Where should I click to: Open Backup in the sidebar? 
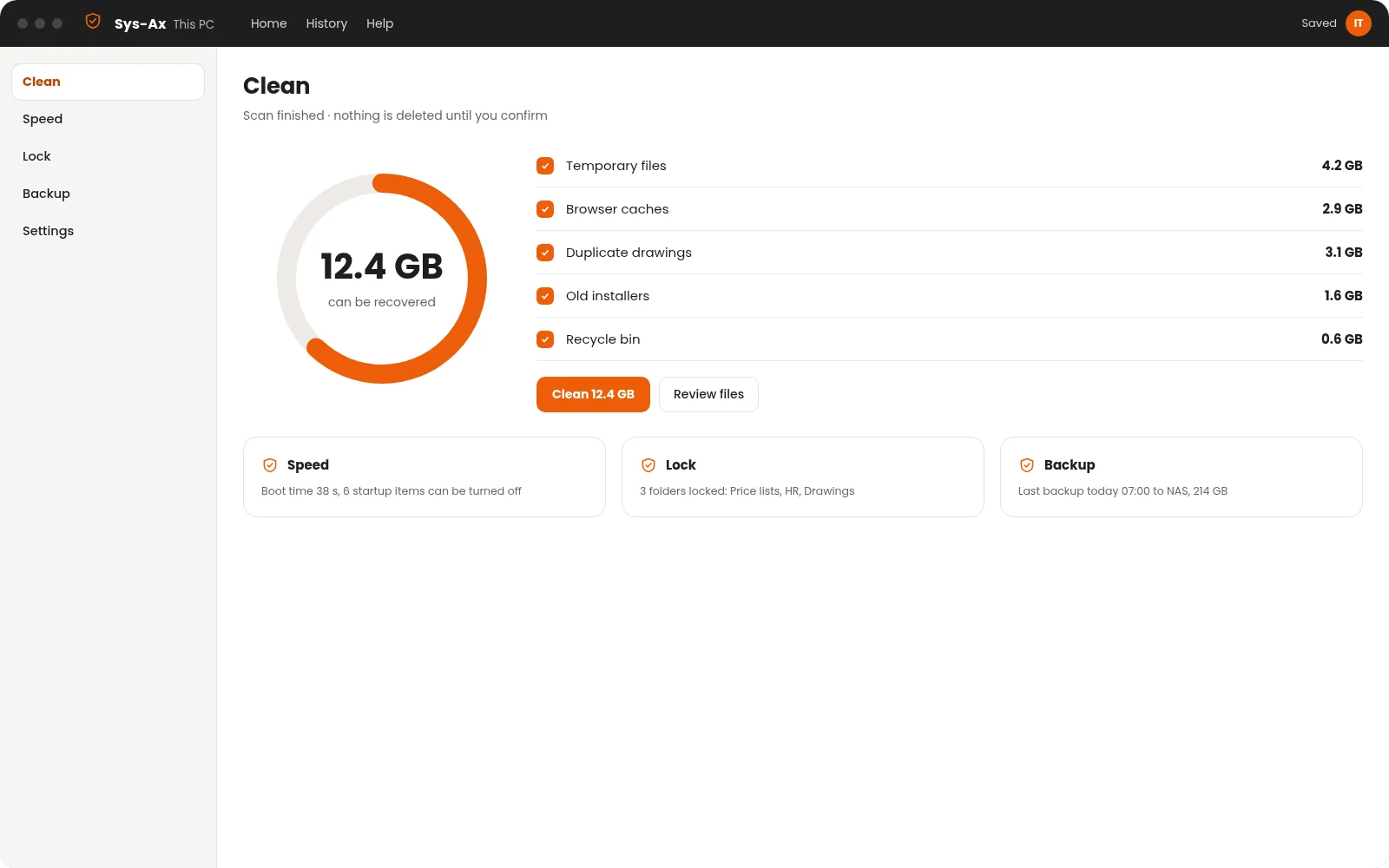[x=108, y=194]
